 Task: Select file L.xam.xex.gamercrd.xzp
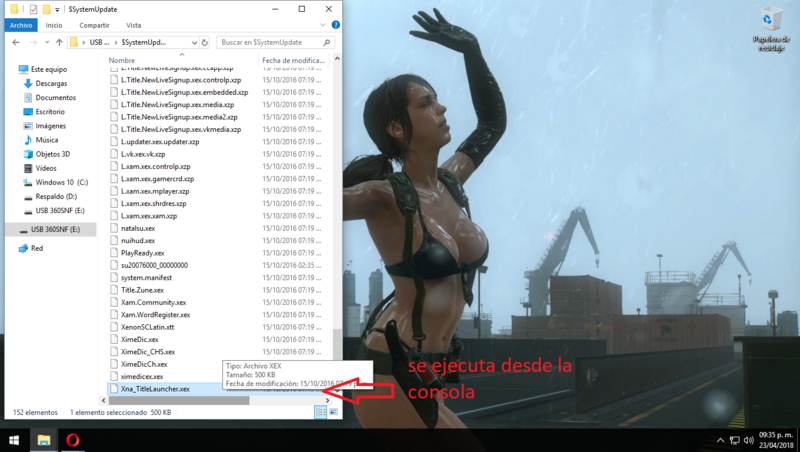pyautogui.click(x=157, y=179)
